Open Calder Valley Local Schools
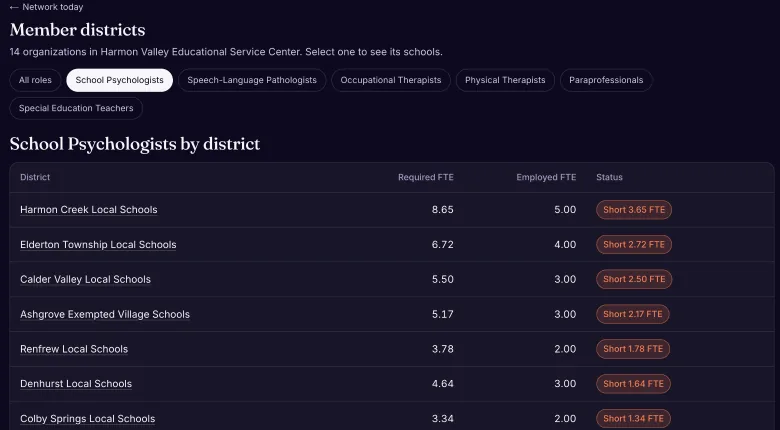 tap(85, 279)
